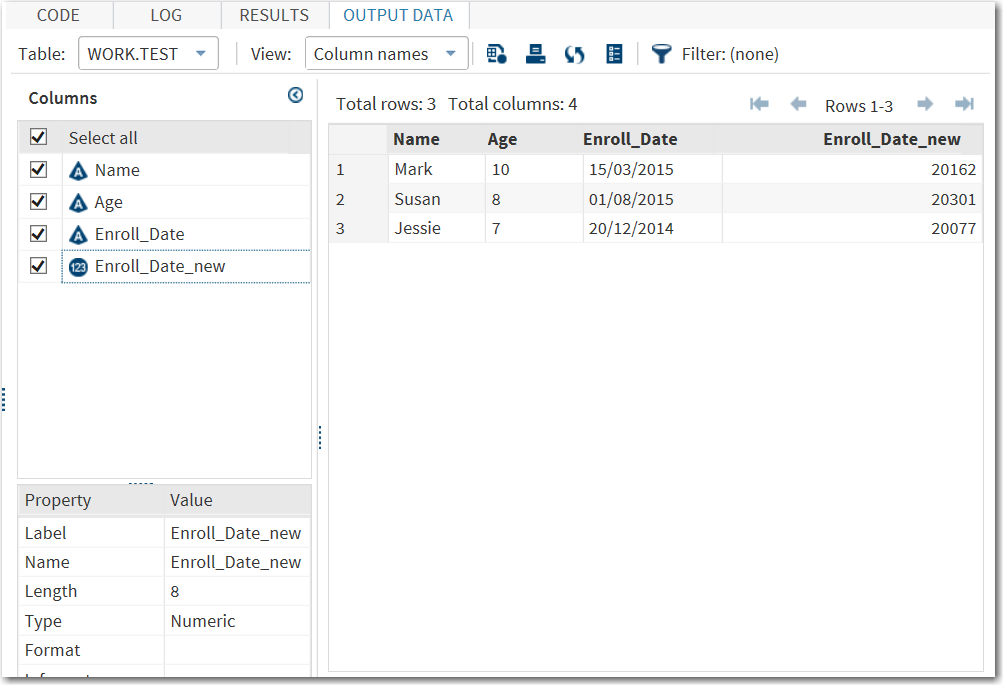Apply a filter using the funnel icon
Image resolution: width=1003 pixels, height=685 pixels.
(661, 53)
